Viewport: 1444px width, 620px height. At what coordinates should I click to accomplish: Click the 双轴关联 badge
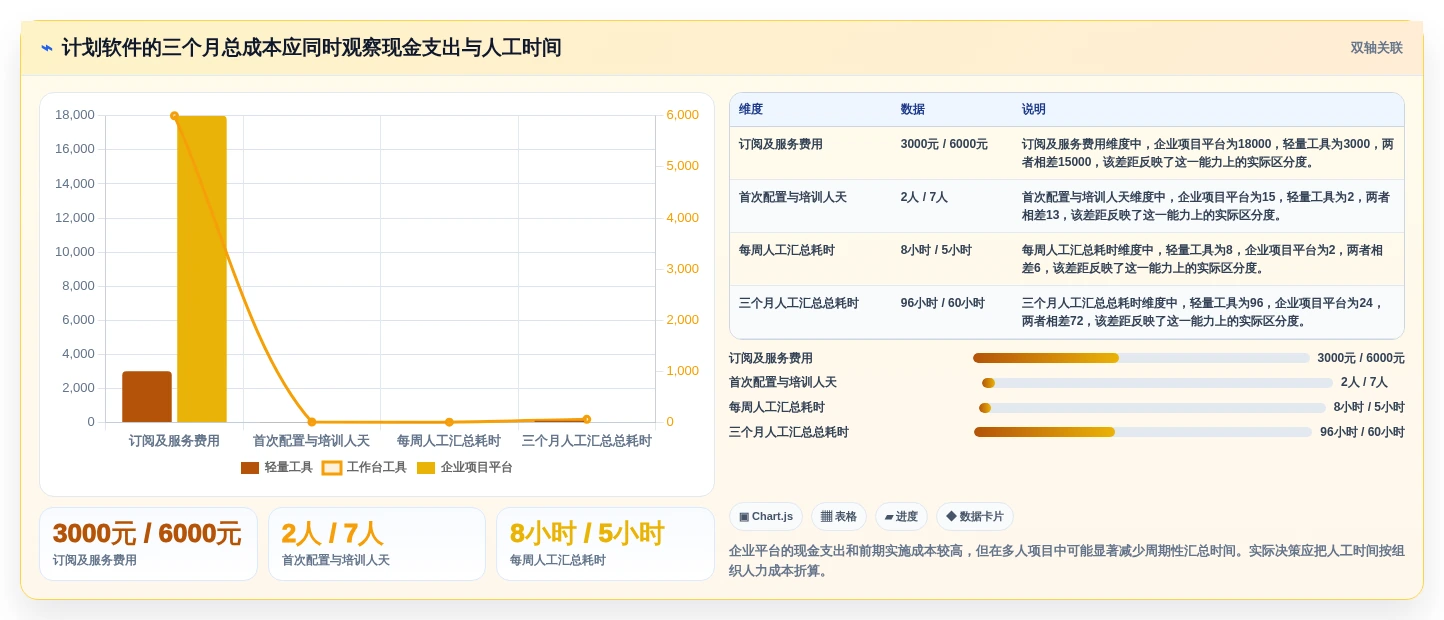[x=1376, y=48]
